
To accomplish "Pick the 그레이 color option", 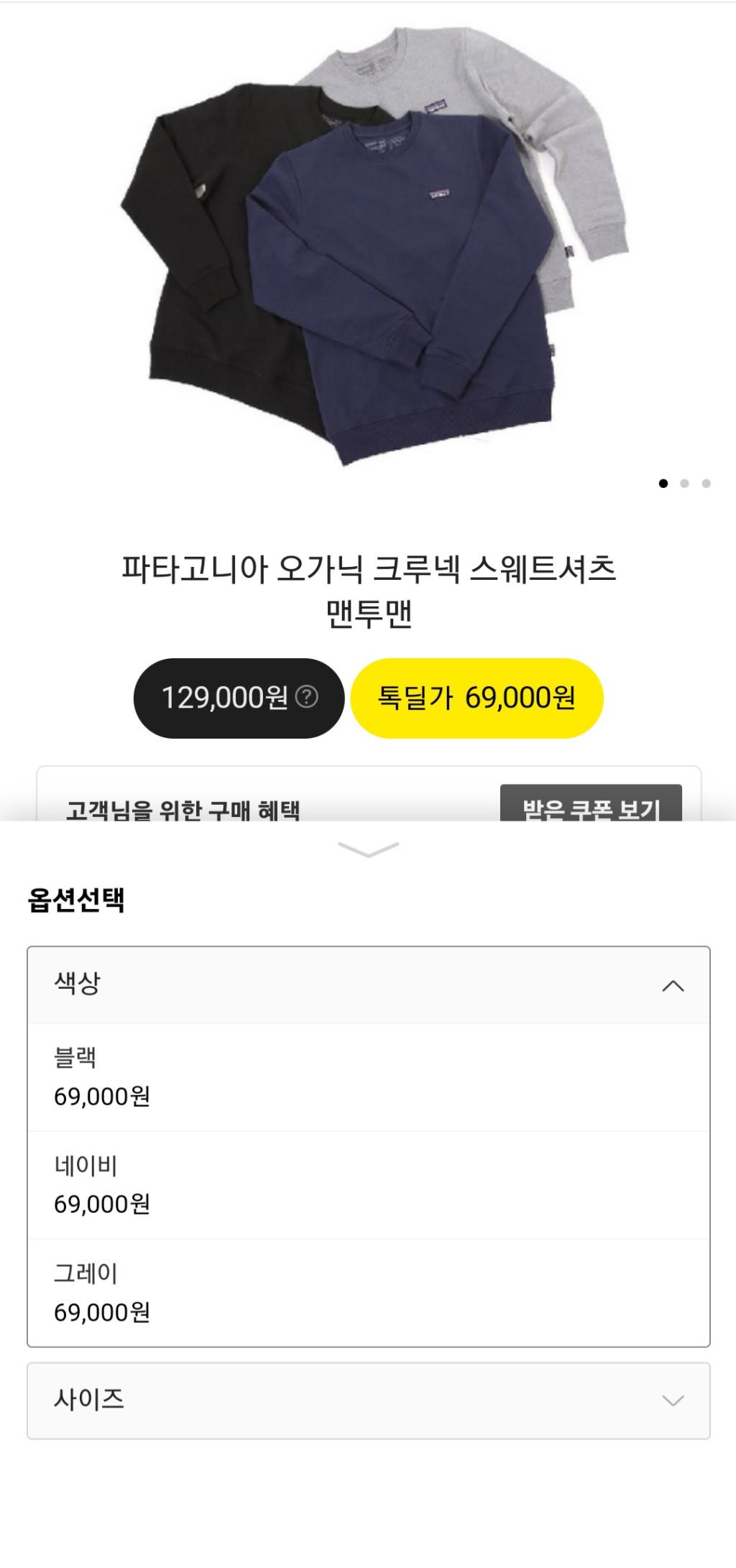I will (x=368, y=1292).
